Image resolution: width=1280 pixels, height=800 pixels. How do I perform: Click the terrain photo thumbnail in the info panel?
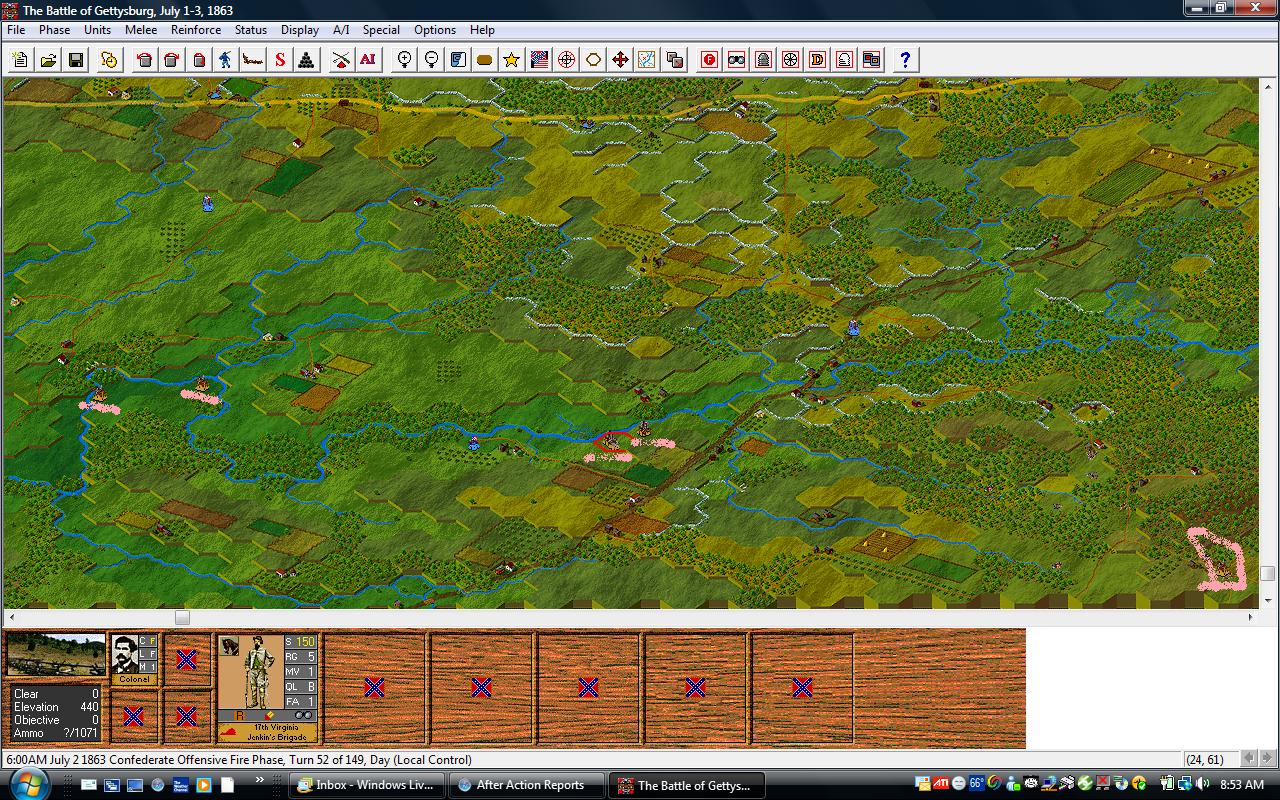point(56,655)
